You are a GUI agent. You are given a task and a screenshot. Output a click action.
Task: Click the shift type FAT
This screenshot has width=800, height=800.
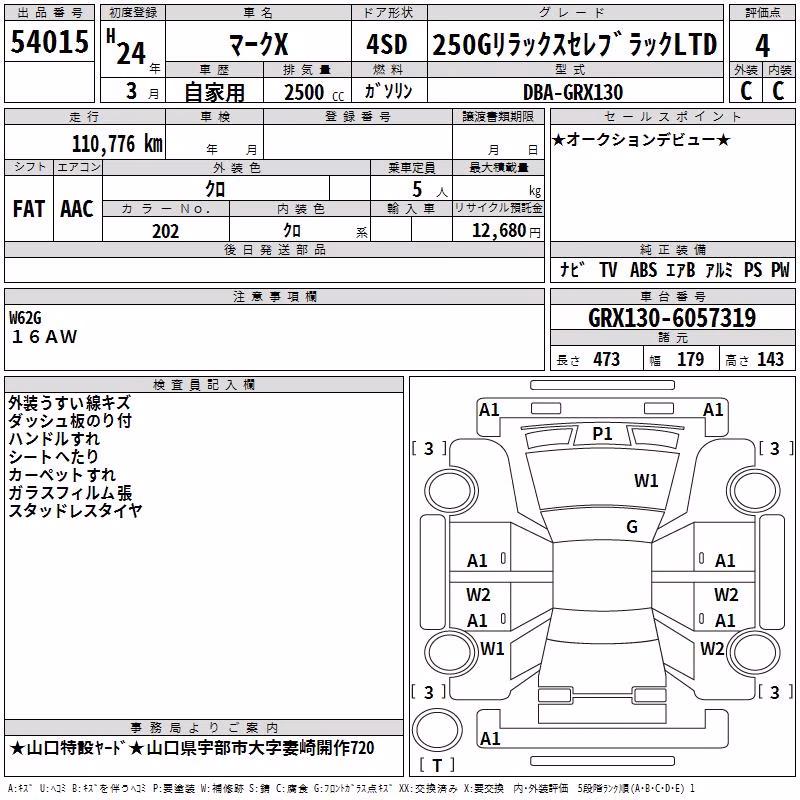29,209
